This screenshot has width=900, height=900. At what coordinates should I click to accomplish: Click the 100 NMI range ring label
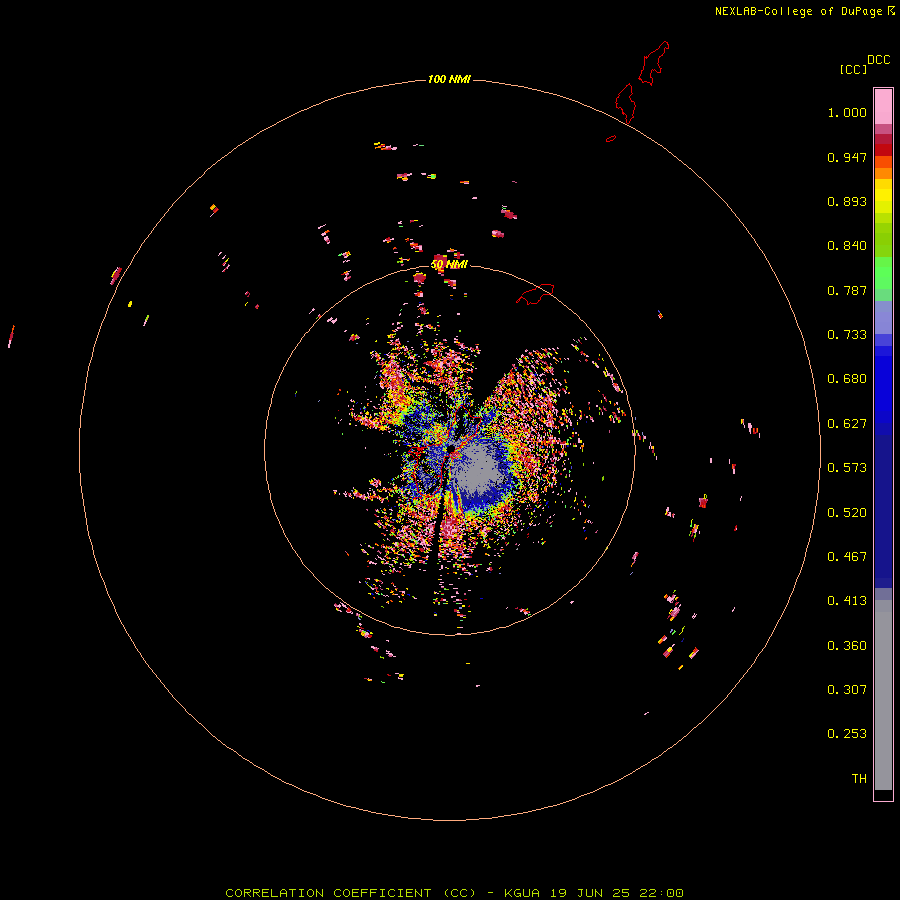449,79
